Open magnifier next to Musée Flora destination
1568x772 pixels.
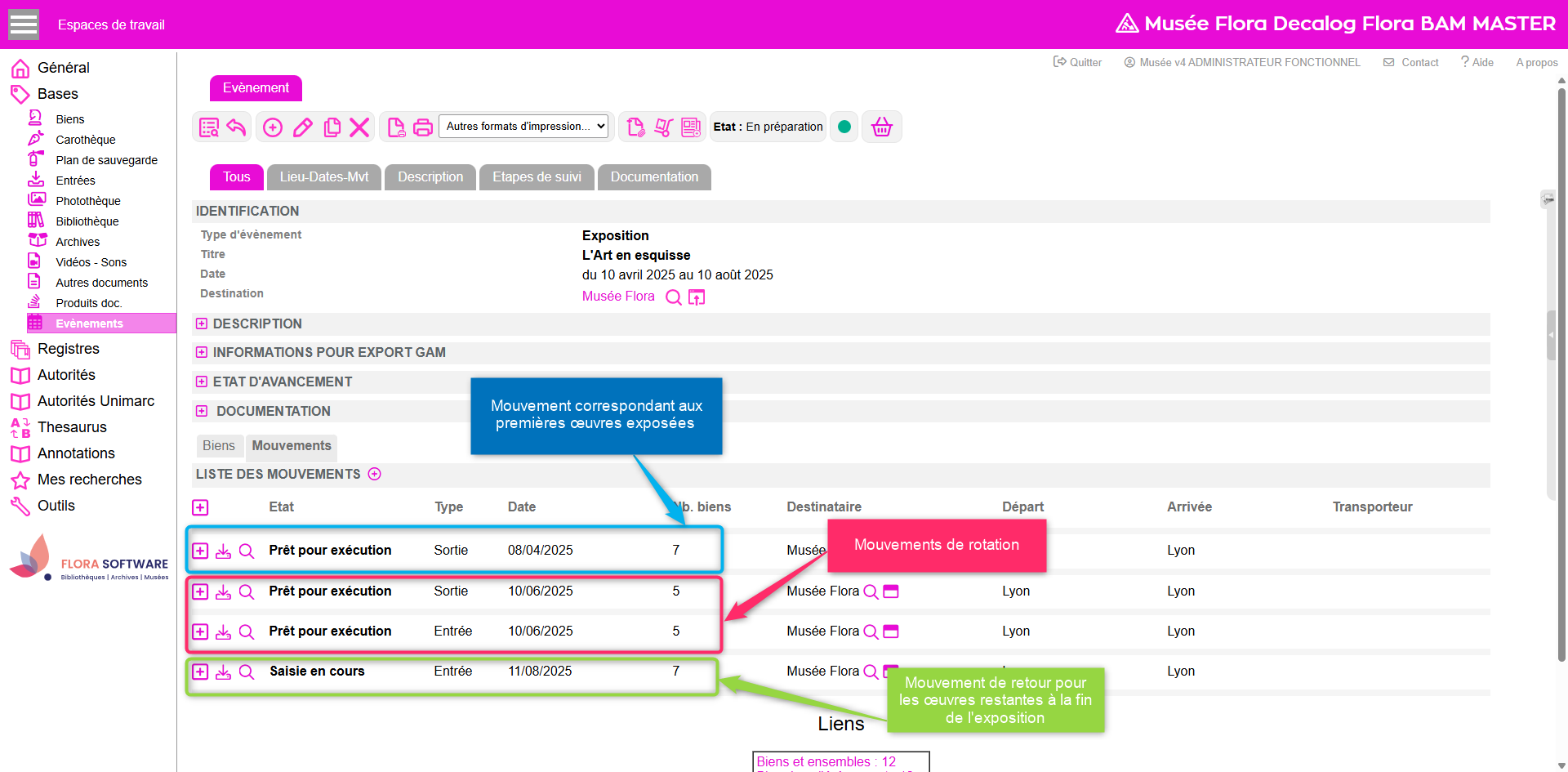[x=674, y=297]
